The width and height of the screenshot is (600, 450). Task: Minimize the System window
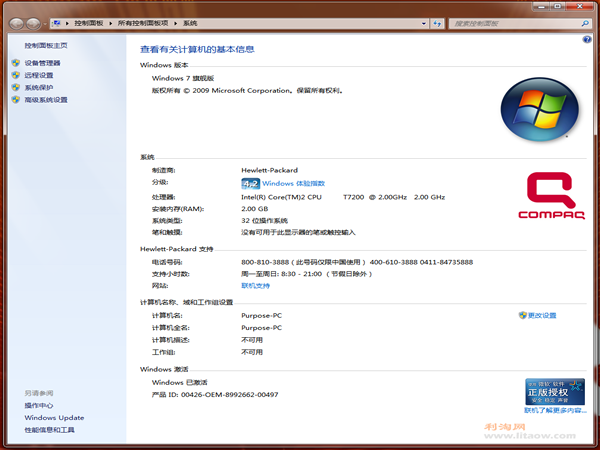tap(541, 6)
